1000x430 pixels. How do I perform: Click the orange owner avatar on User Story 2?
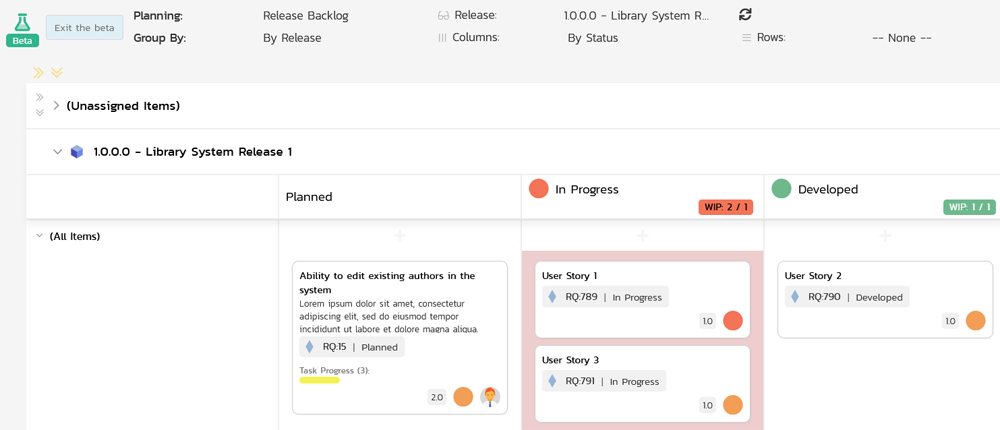pyautogui.click(x=975, y=321)
